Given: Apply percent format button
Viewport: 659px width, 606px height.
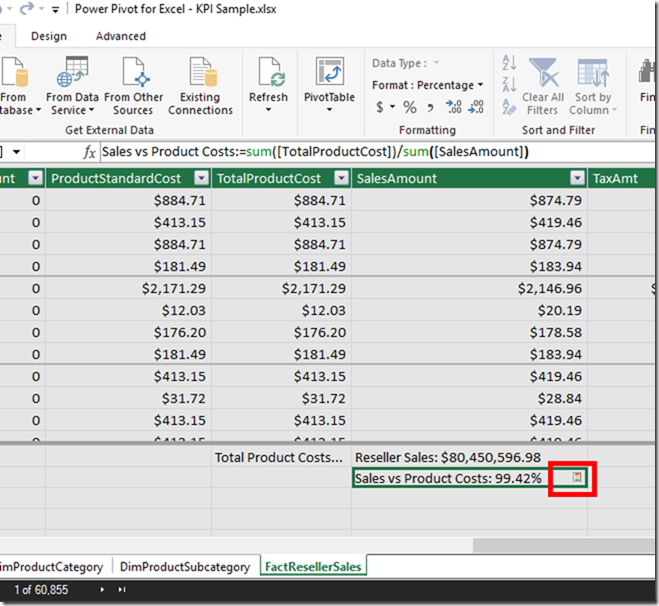Looking at the screenshot, I should pos(410,107).
